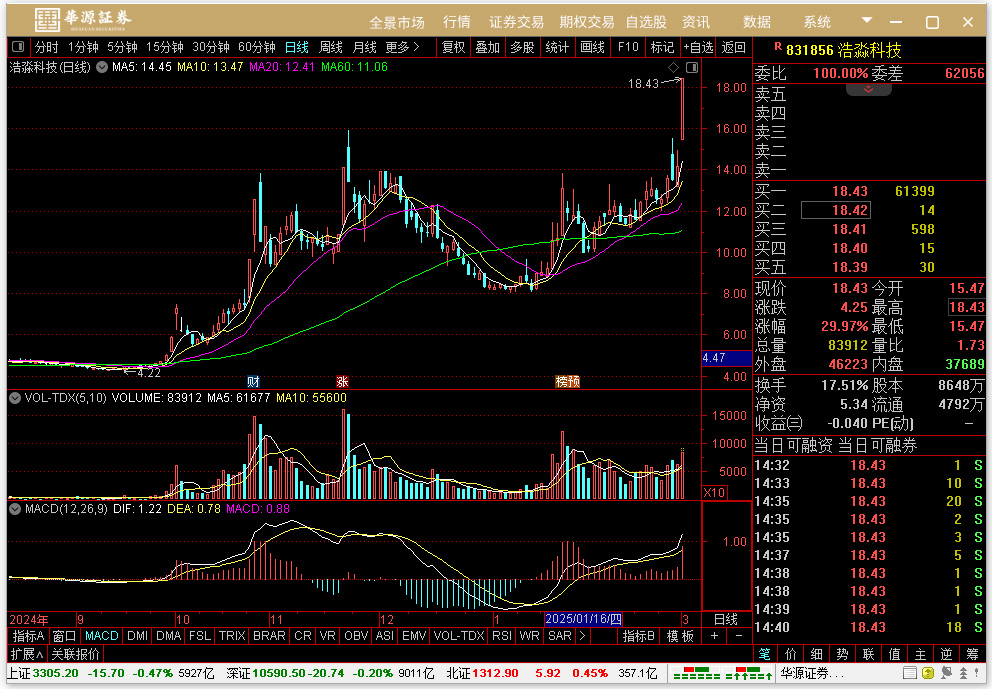This screenshot has width=992, height=689.
Task: Click the 2025/01/16/四 date marker
Action: (x=583, y=619)
